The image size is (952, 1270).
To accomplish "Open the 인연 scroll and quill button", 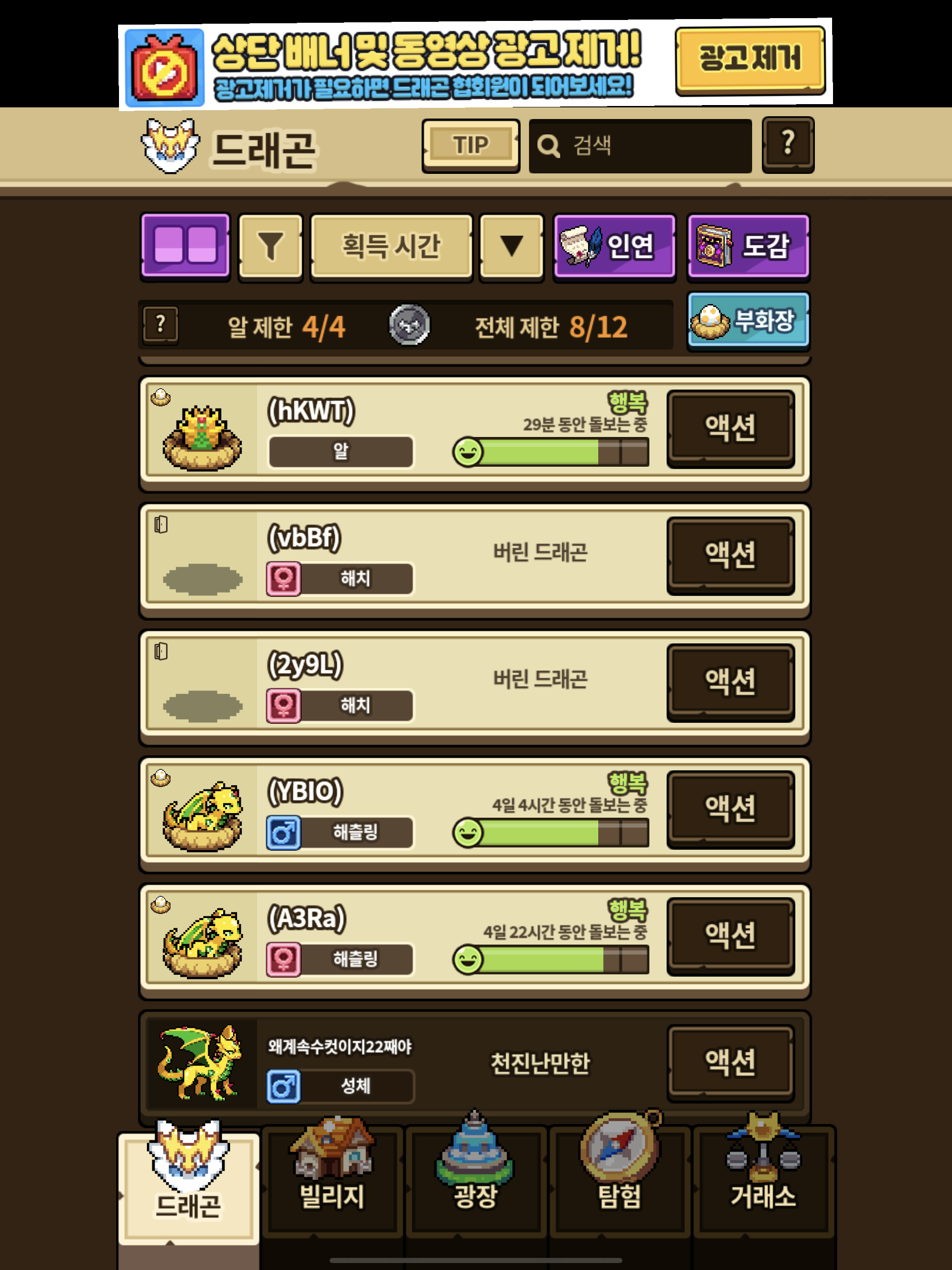I will pos(614,247).
